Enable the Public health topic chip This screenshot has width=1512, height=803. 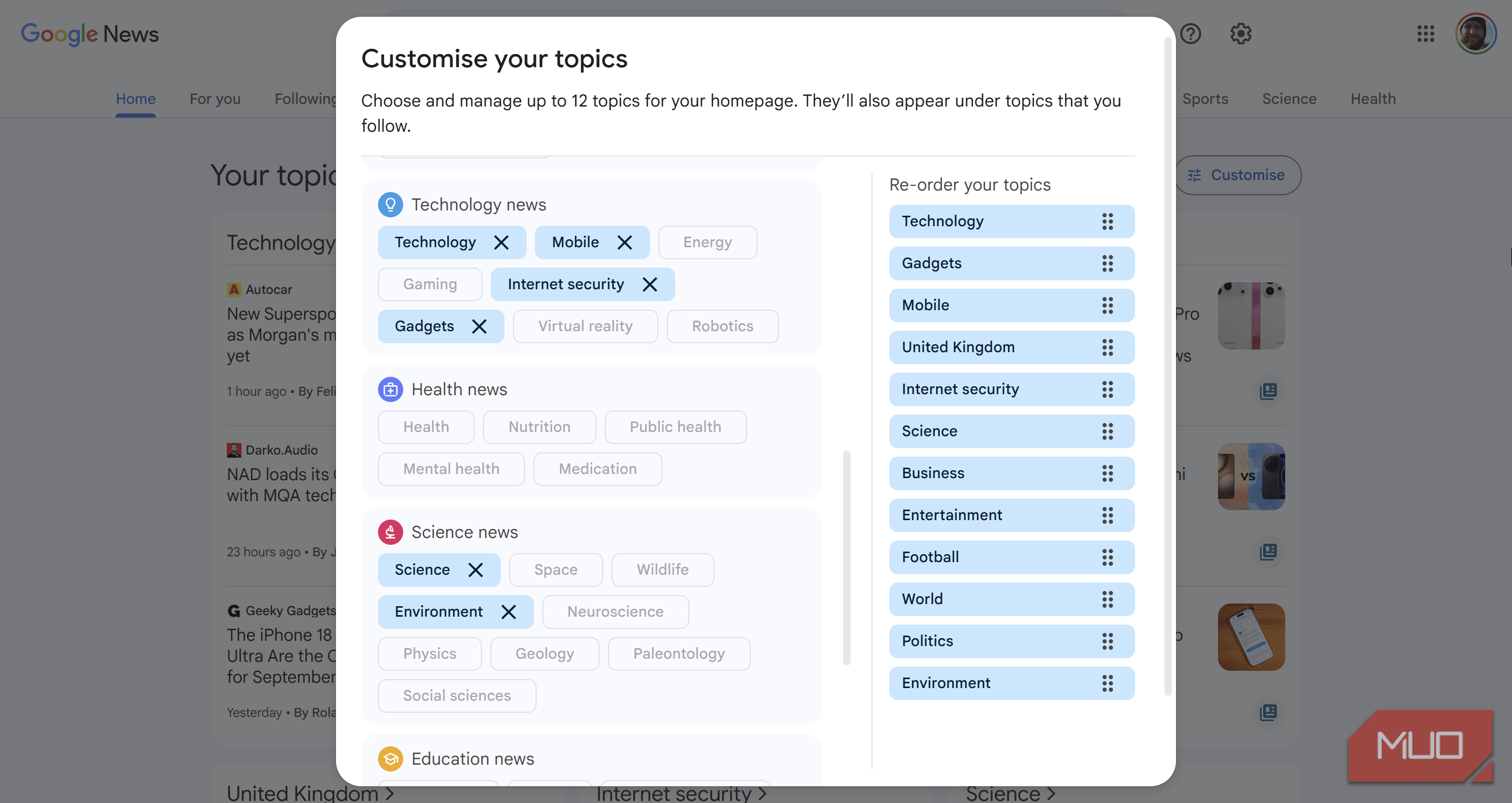675,427
